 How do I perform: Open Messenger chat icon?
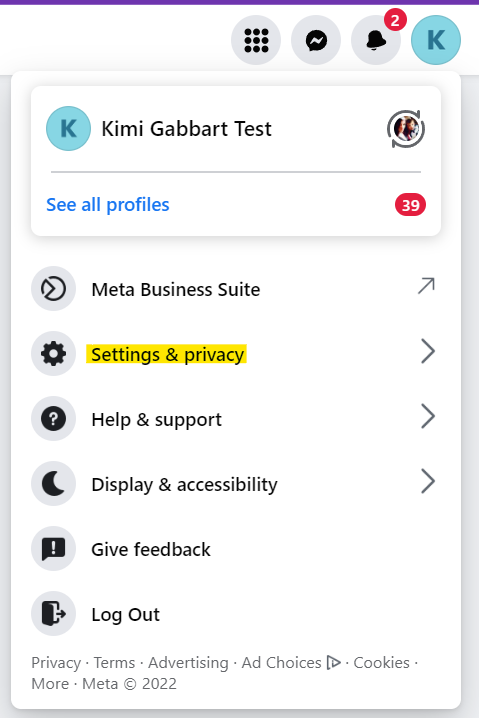point(316,40)
